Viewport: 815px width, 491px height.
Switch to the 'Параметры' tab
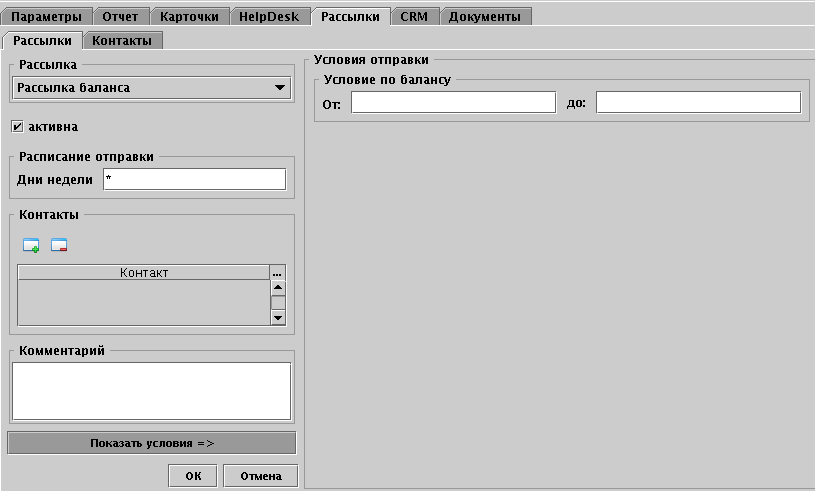click(x=49, y=16)
